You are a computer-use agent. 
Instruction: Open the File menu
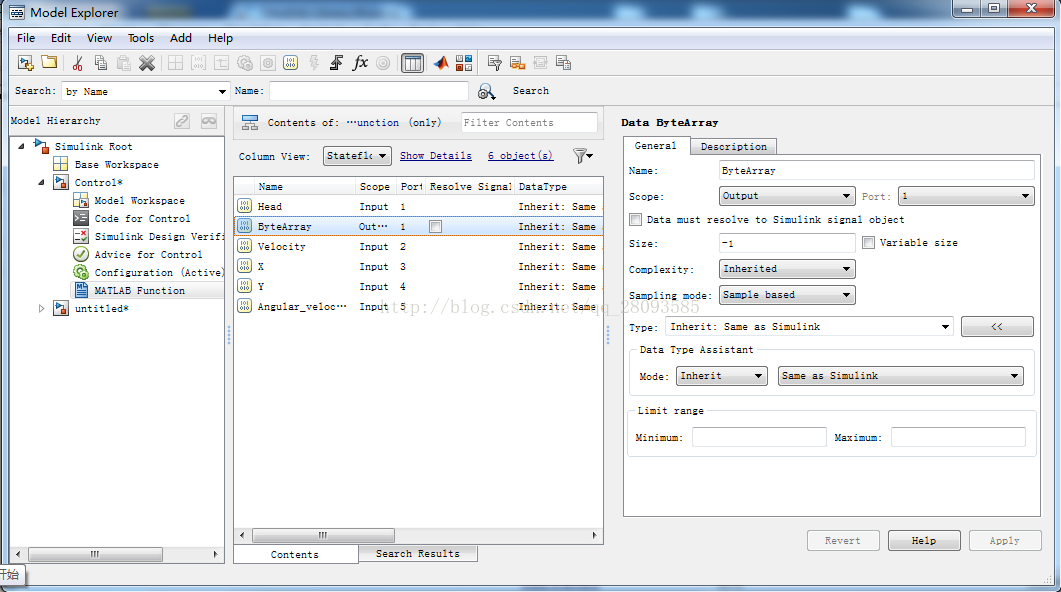click(x=26, y=38)
